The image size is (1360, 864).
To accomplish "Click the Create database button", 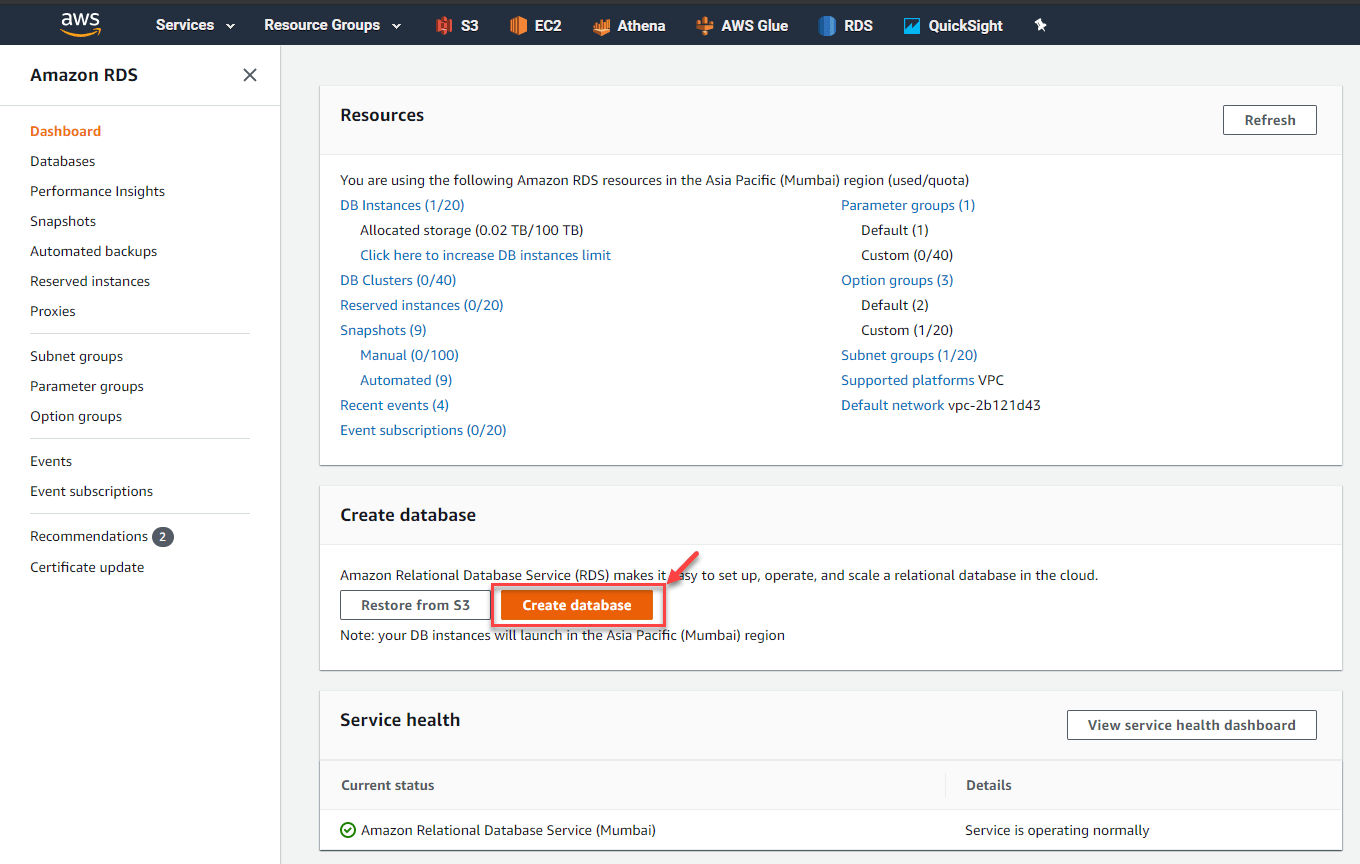I will coord(578,605).
